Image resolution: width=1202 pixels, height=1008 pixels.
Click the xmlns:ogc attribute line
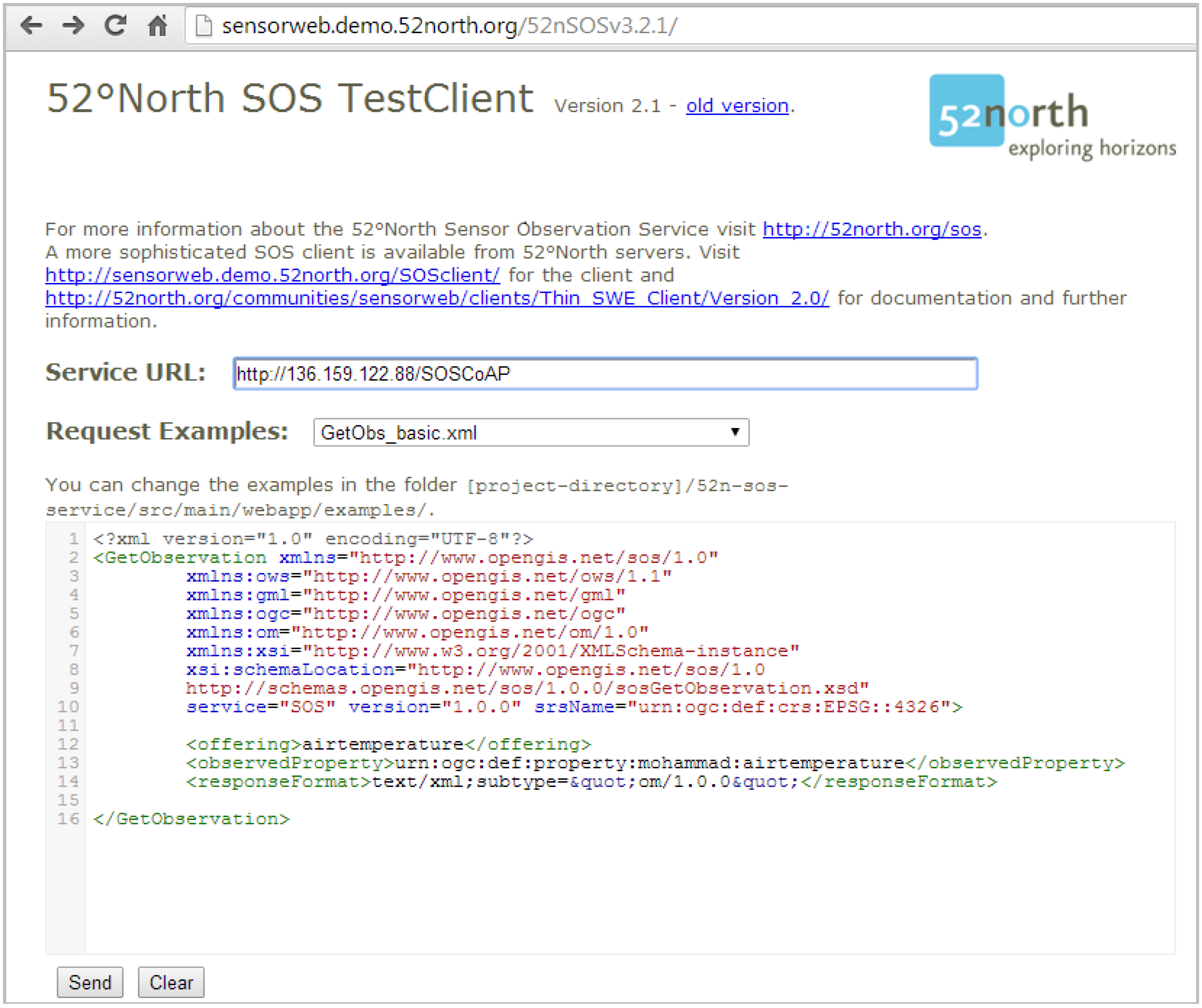pos(406,614)
